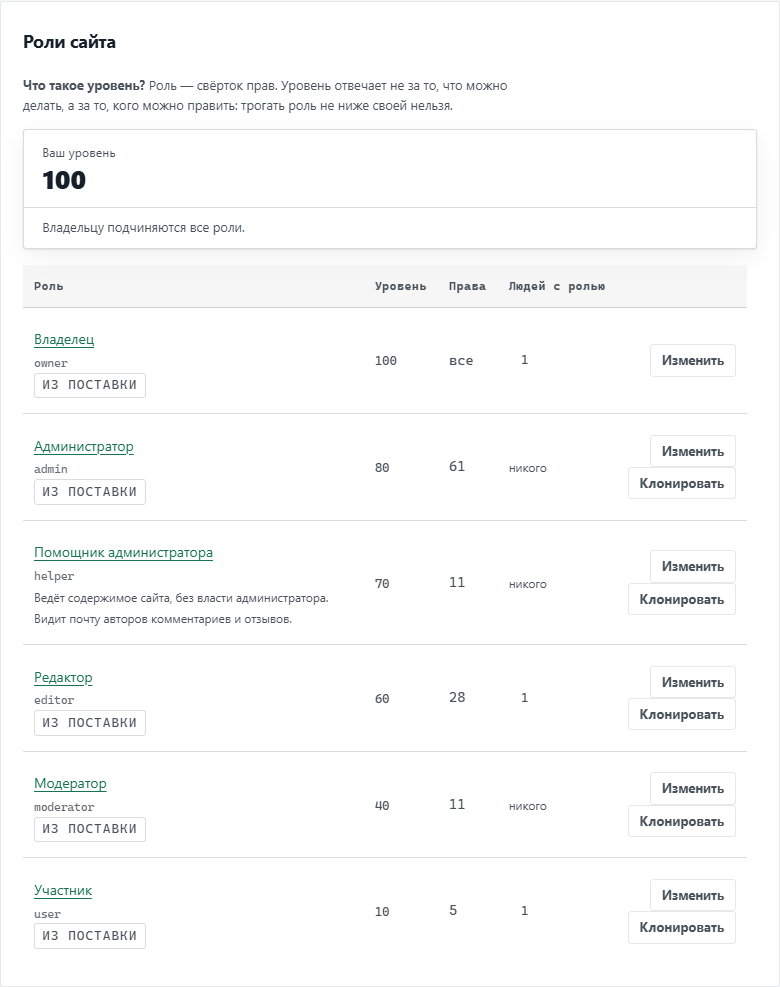Select the Людей с ролью column header
The width and height of the screenshot is (780, 987).
click(x=557, y=286)
